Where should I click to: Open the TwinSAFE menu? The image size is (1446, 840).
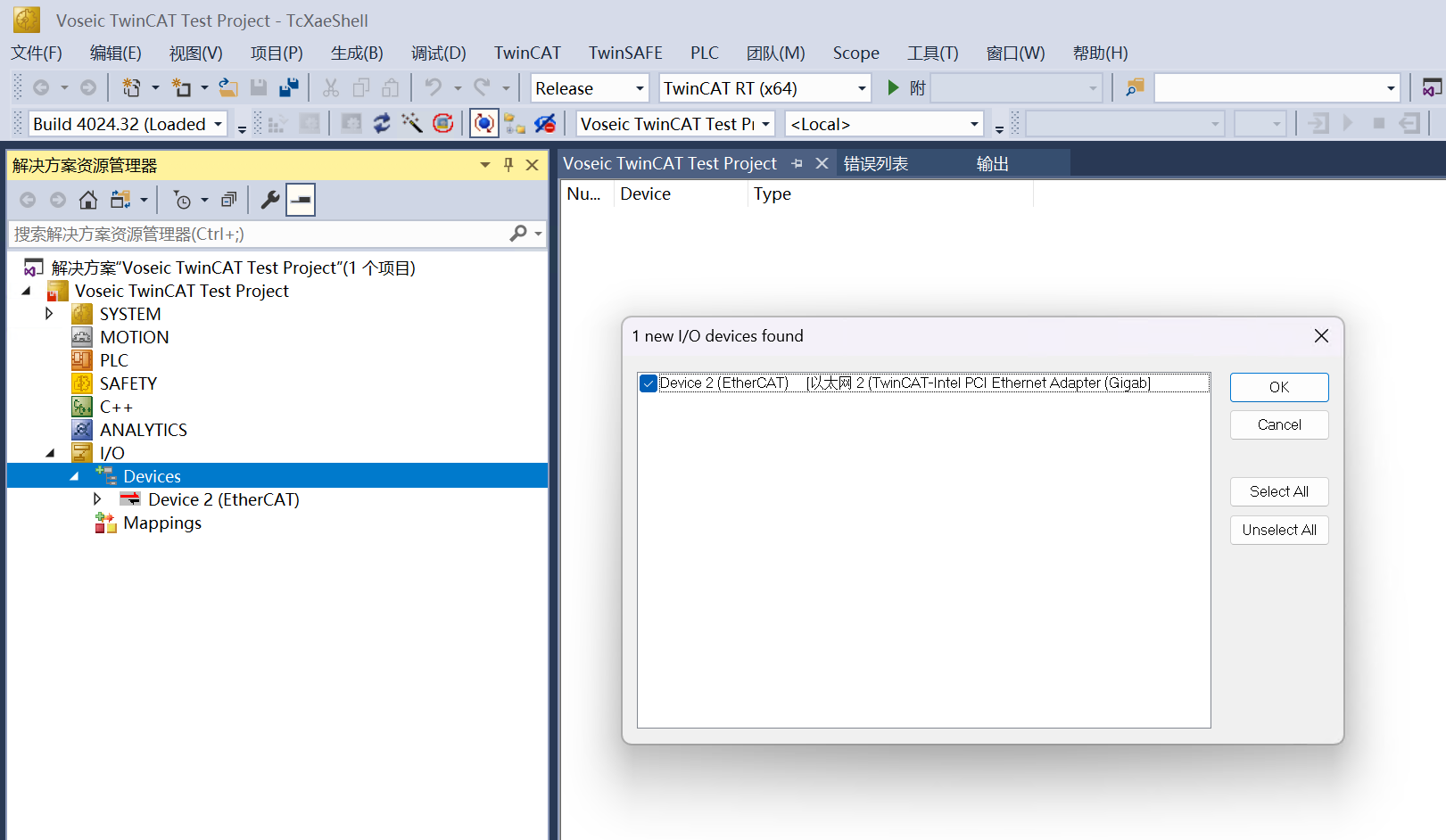pos(625,53)
